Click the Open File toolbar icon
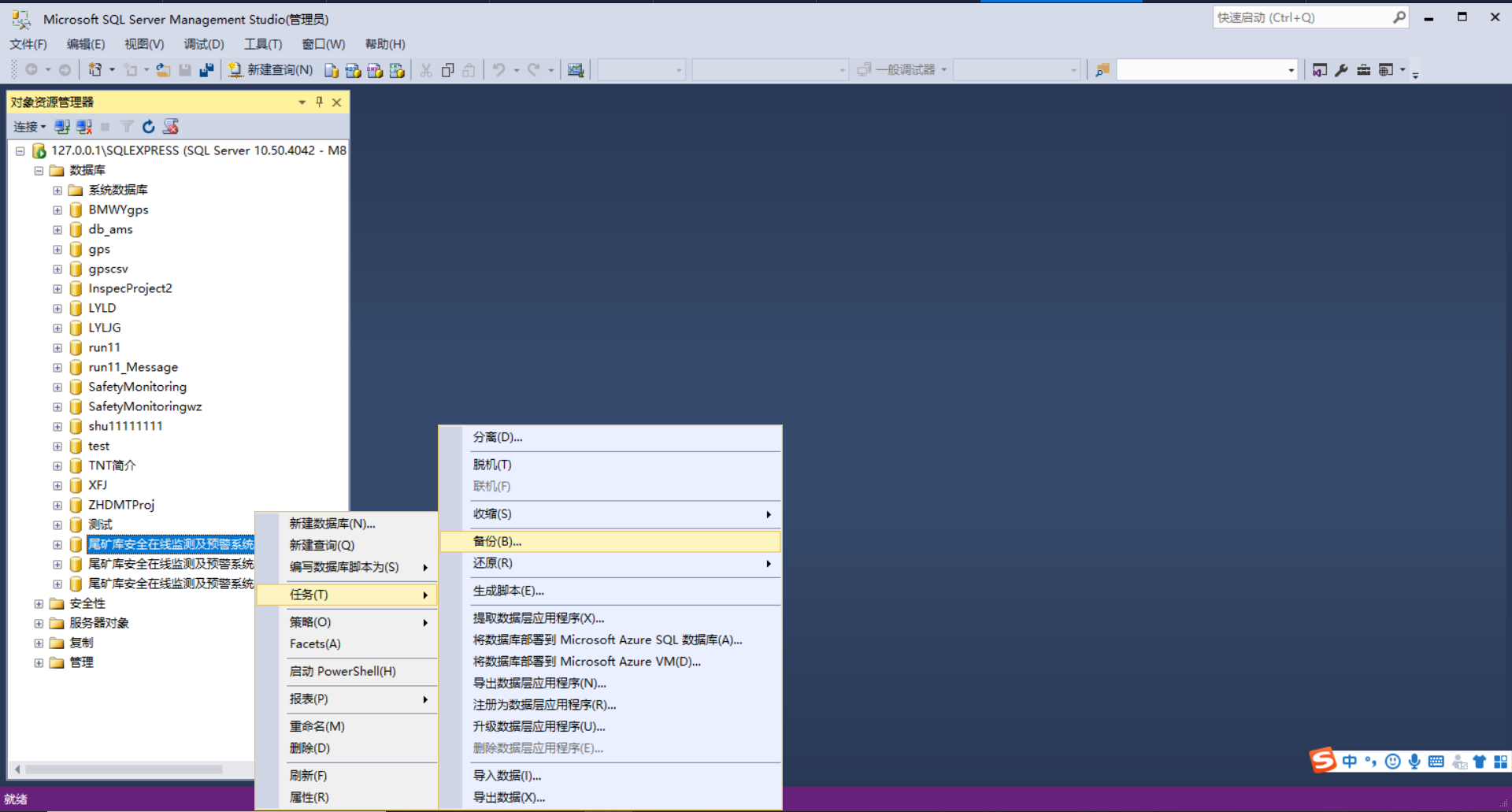The height and width of the screenshot is (812, 1512). coord(163,70)
